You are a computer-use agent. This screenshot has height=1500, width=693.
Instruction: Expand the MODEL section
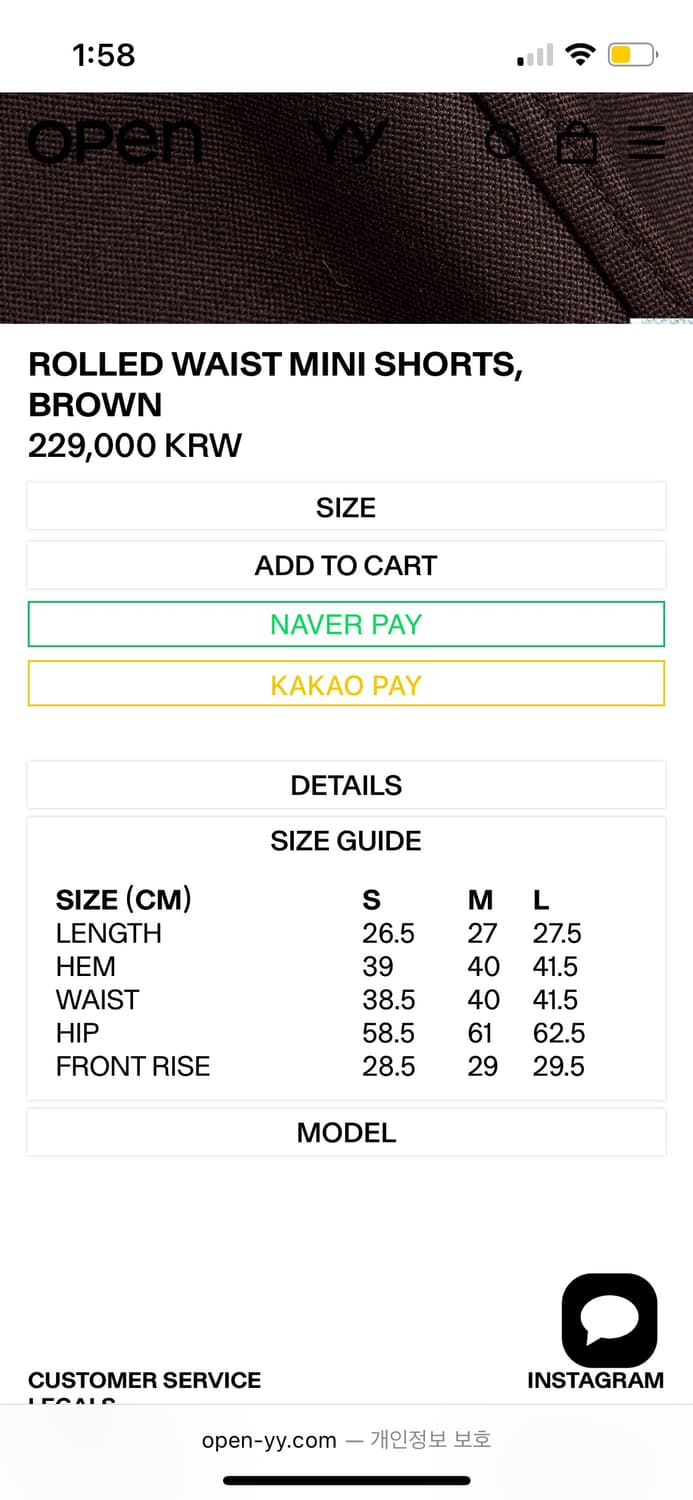[346, 1132]
